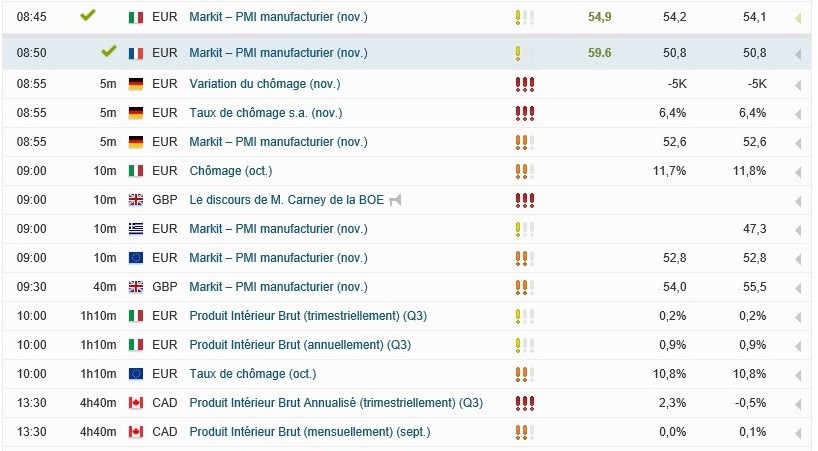Expand details arrow for 08:45 Italian PMI row

pos(798,19)
